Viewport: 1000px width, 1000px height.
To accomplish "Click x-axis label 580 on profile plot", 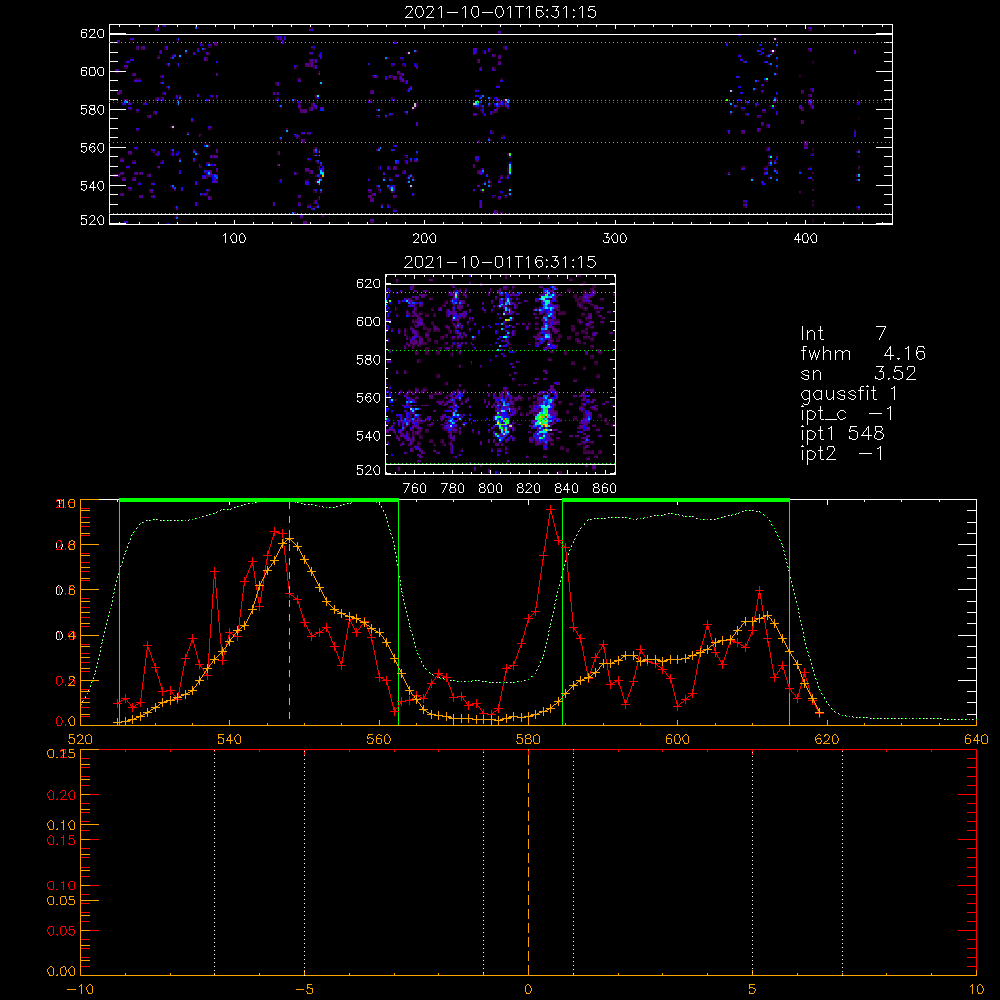I will click(528, 739).
